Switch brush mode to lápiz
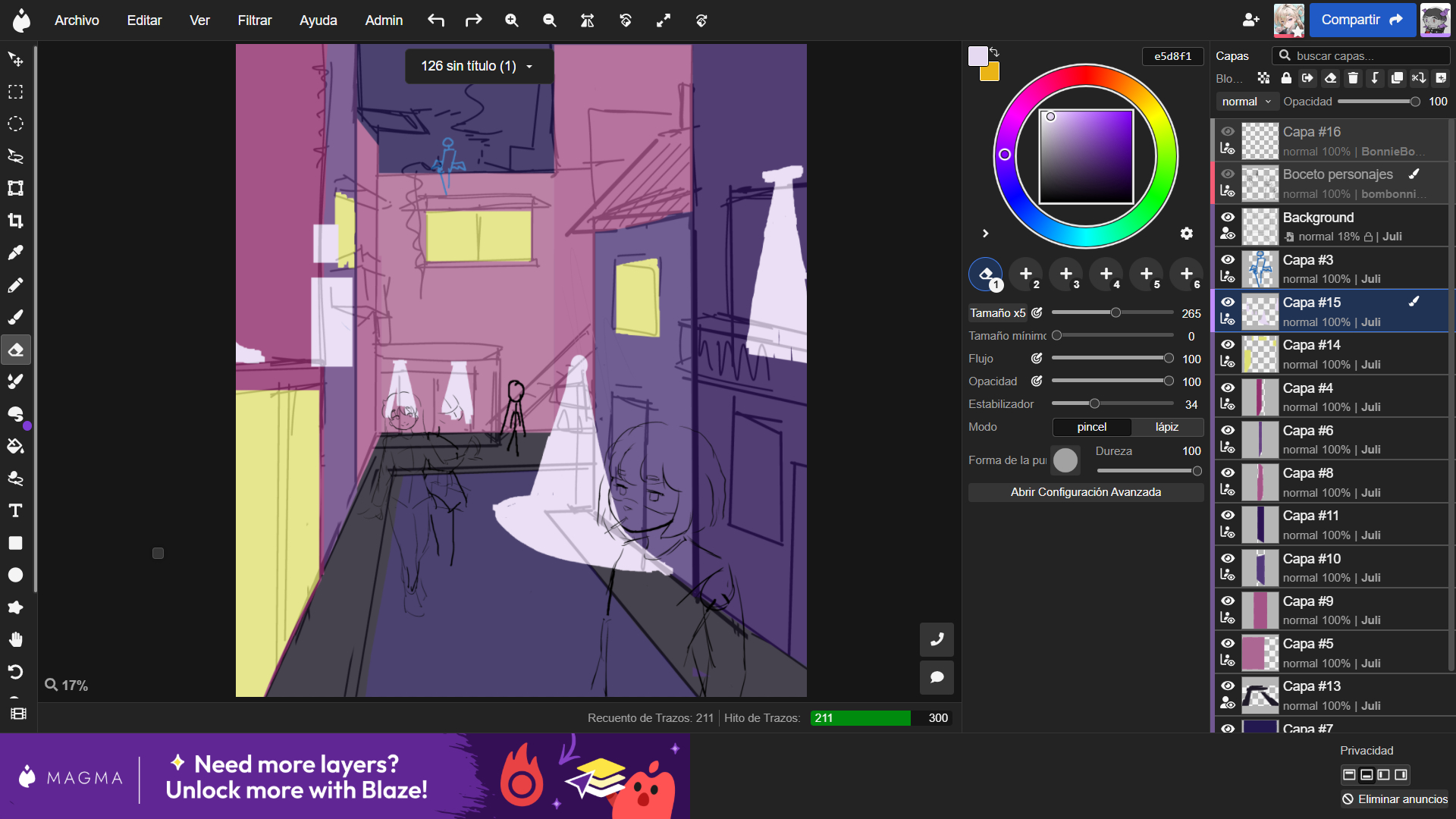Screen dimensions: 1456x819 1166,427
